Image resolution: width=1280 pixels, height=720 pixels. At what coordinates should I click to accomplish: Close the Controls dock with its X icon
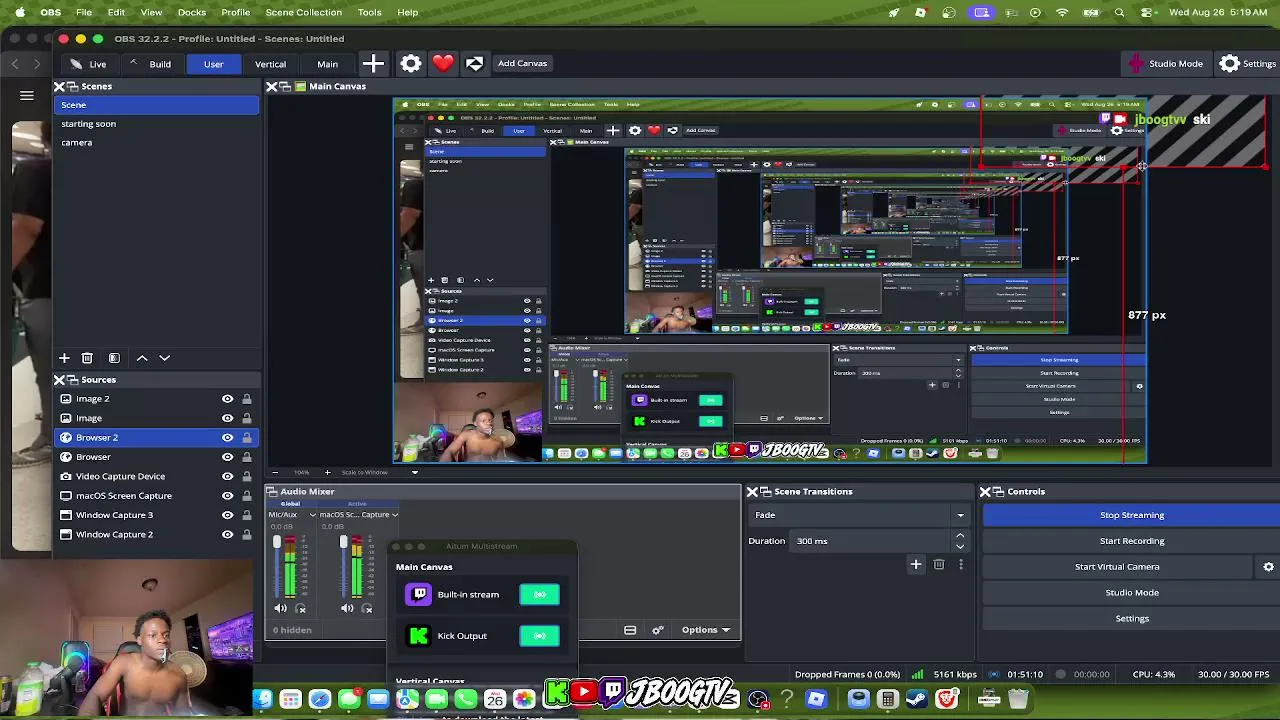coord(985,492)
